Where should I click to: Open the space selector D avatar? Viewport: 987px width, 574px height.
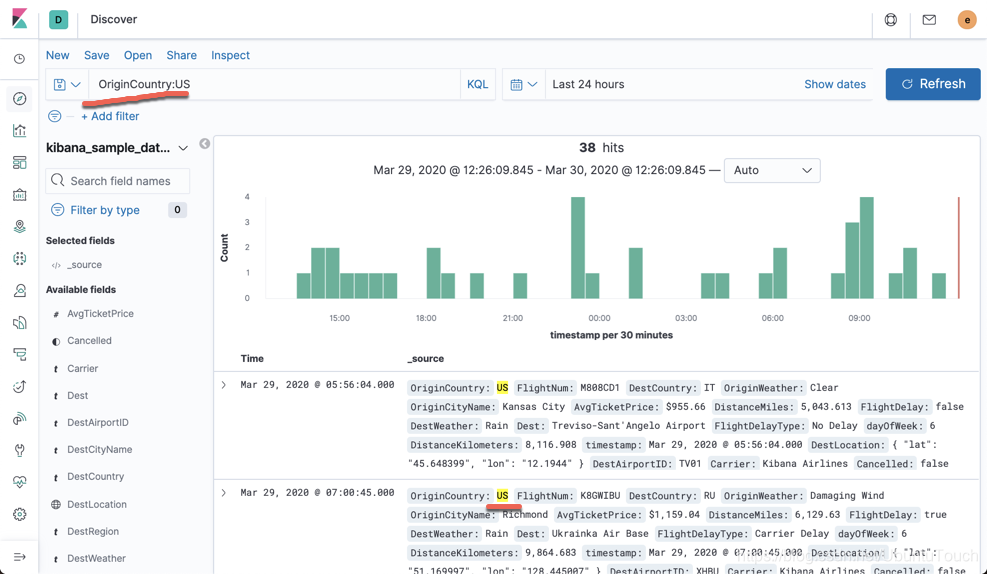(x=59, y=20)
